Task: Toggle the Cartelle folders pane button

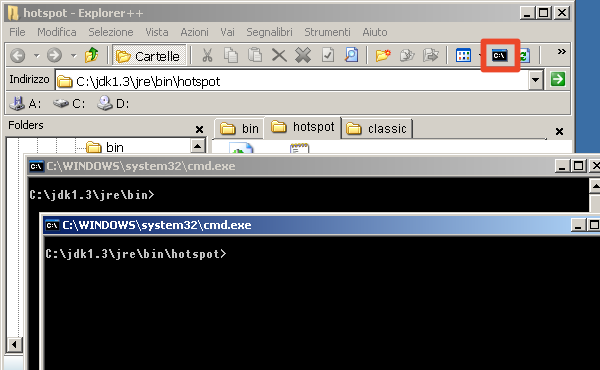Action: click(149, 56)
